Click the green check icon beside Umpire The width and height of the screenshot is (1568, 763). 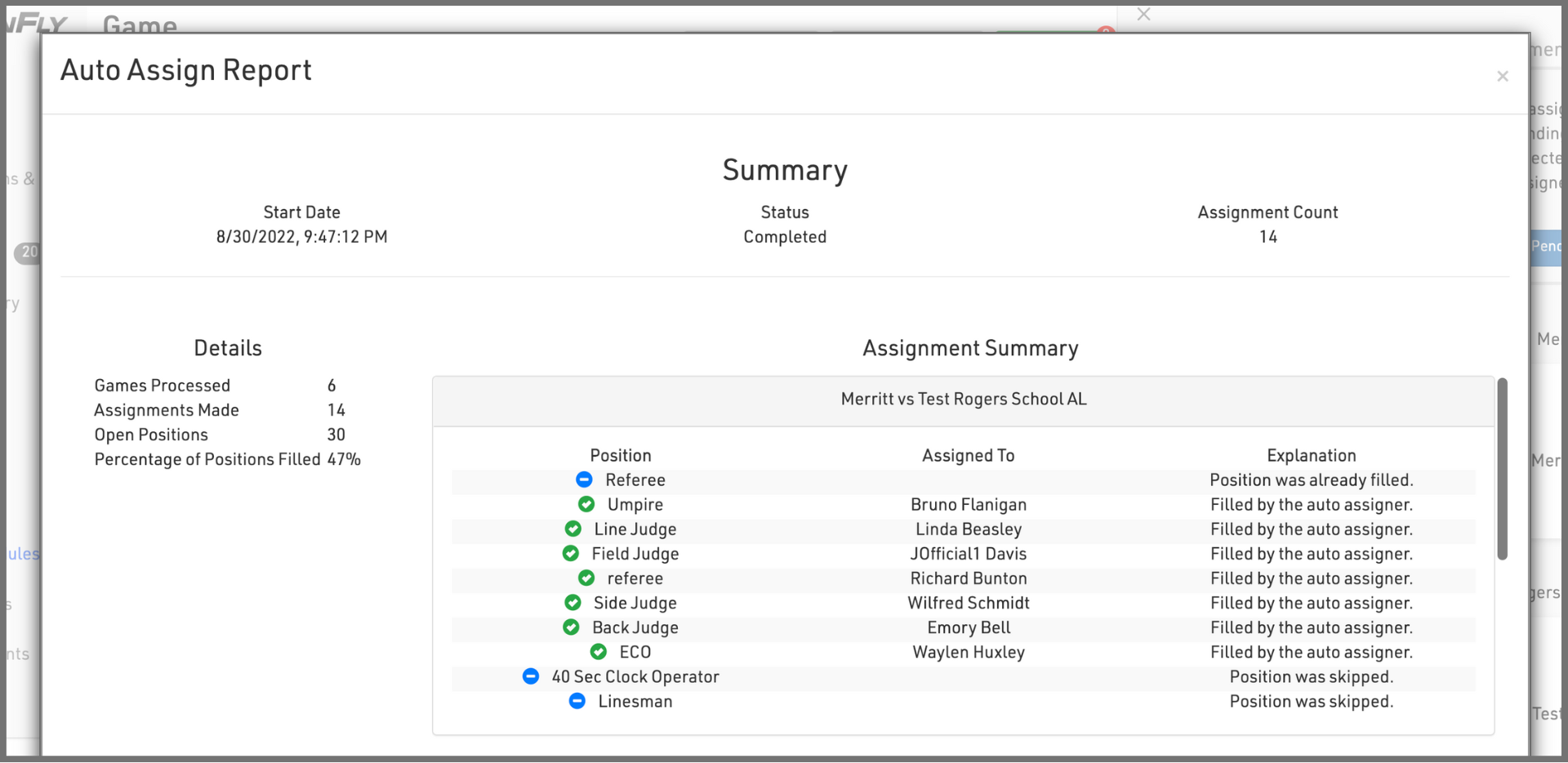coord(586,504)
